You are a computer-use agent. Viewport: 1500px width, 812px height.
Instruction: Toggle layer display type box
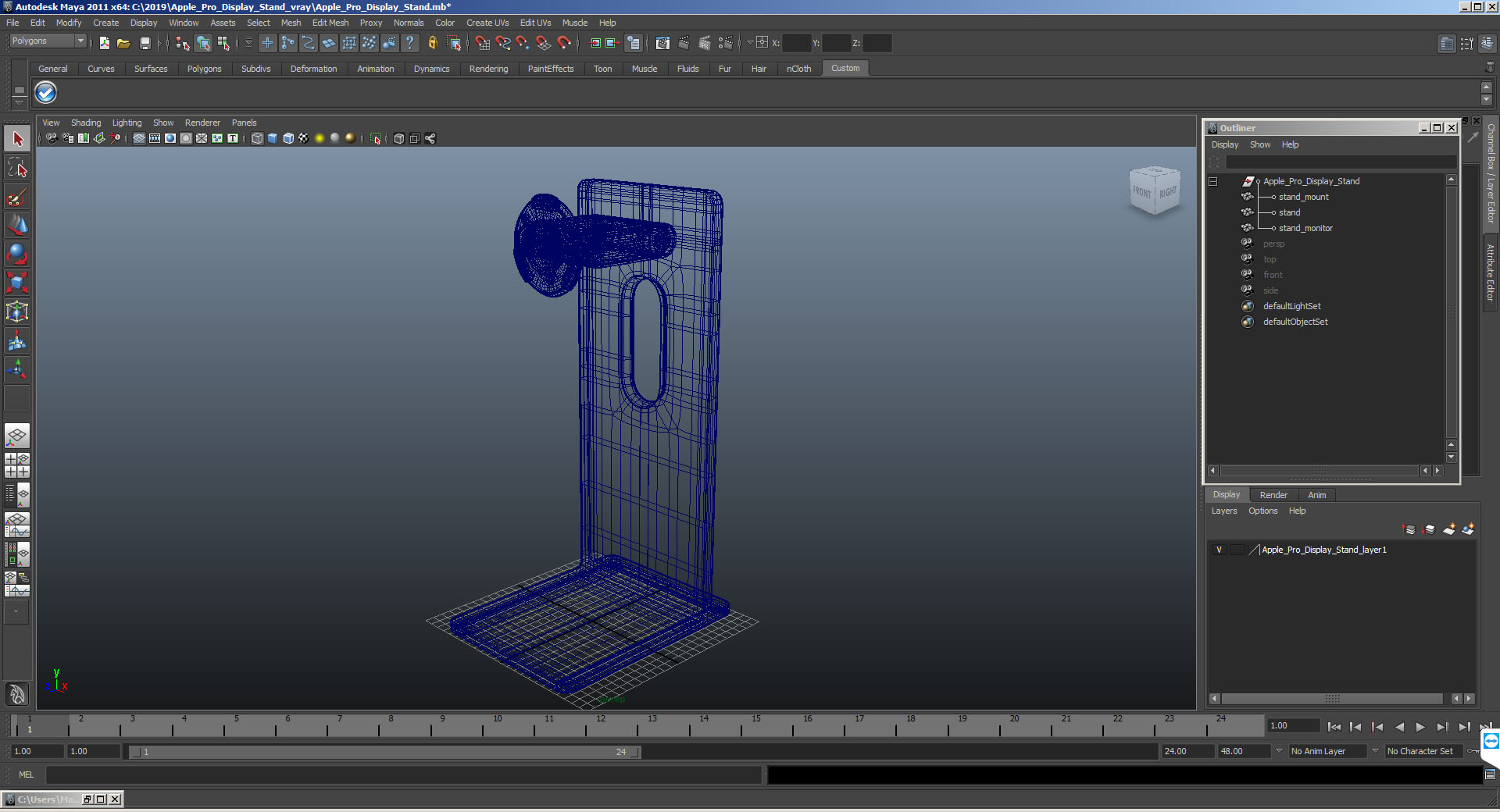[1237, 550]
